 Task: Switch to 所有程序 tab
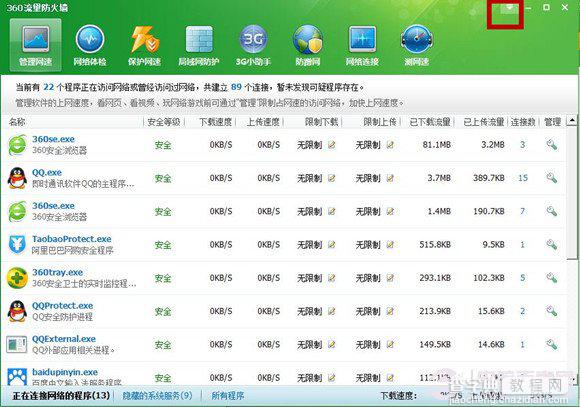(x=228, y=396)
